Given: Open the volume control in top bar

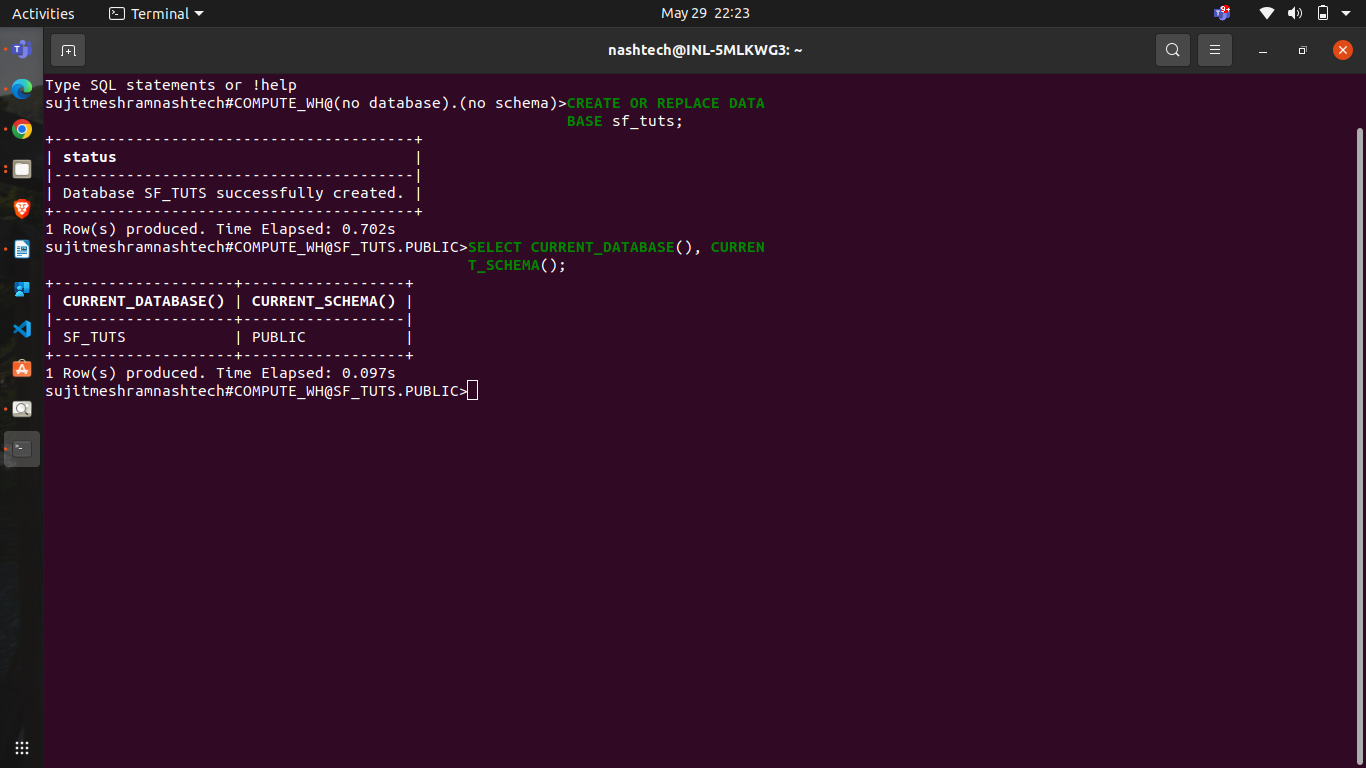Looking at the screenshot, I should point(1295,13).
